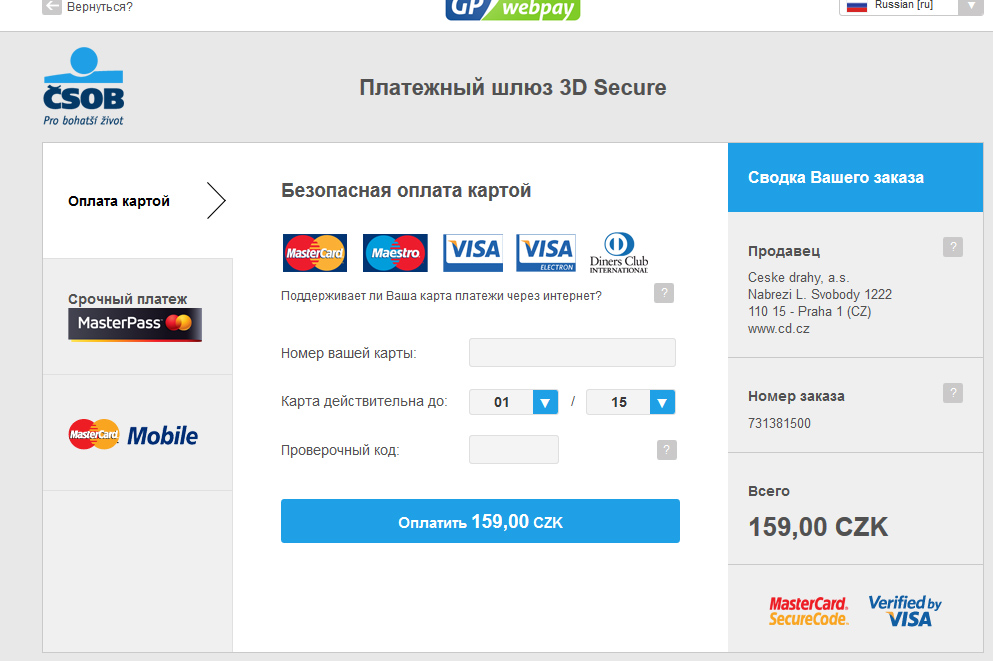The height and width of the screenshot is (661, 993).
Task: Expand the expiry month dropdown showing 01
Action: (514, 402)
